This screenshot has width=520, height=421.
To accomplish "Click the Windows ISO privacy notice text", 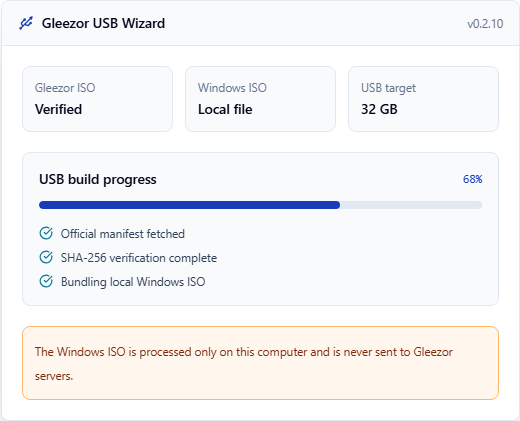I will pos(244,364).
